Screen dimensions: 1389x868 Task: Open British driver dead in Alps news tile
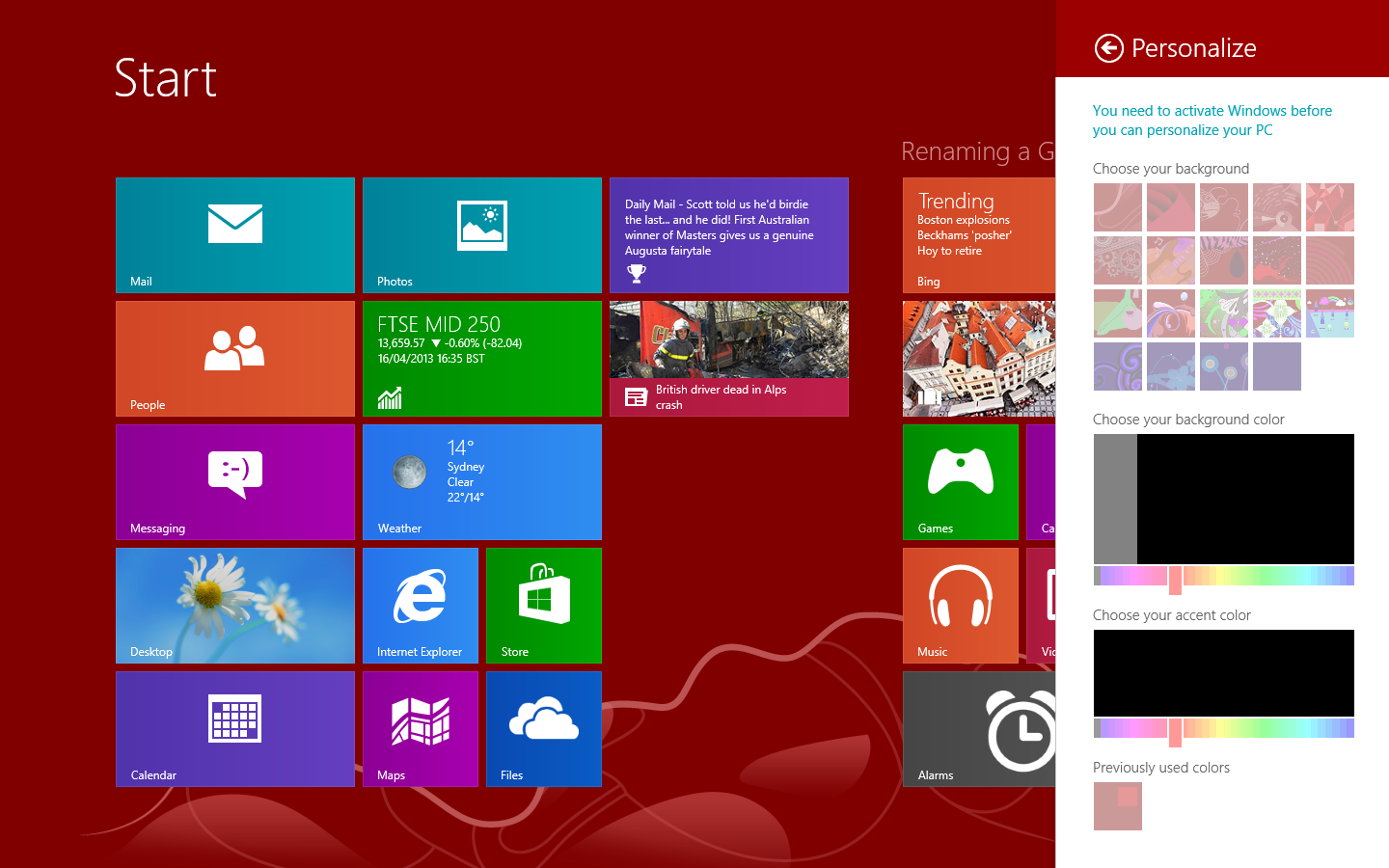tap(729, 359)
